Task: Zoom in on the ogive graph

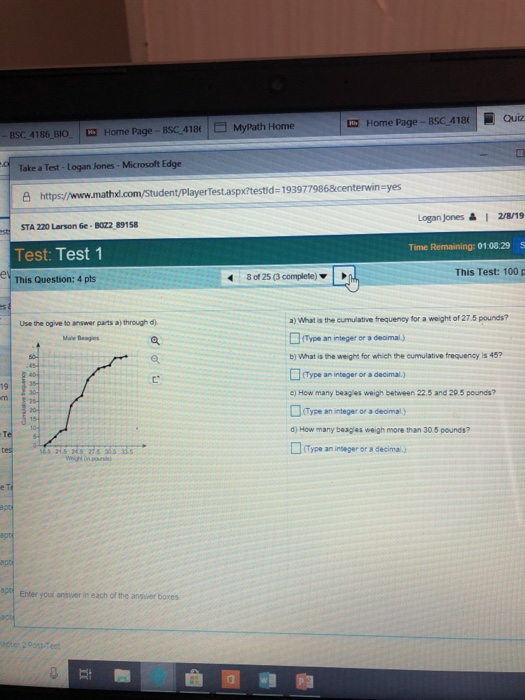Action: point(155,341)
